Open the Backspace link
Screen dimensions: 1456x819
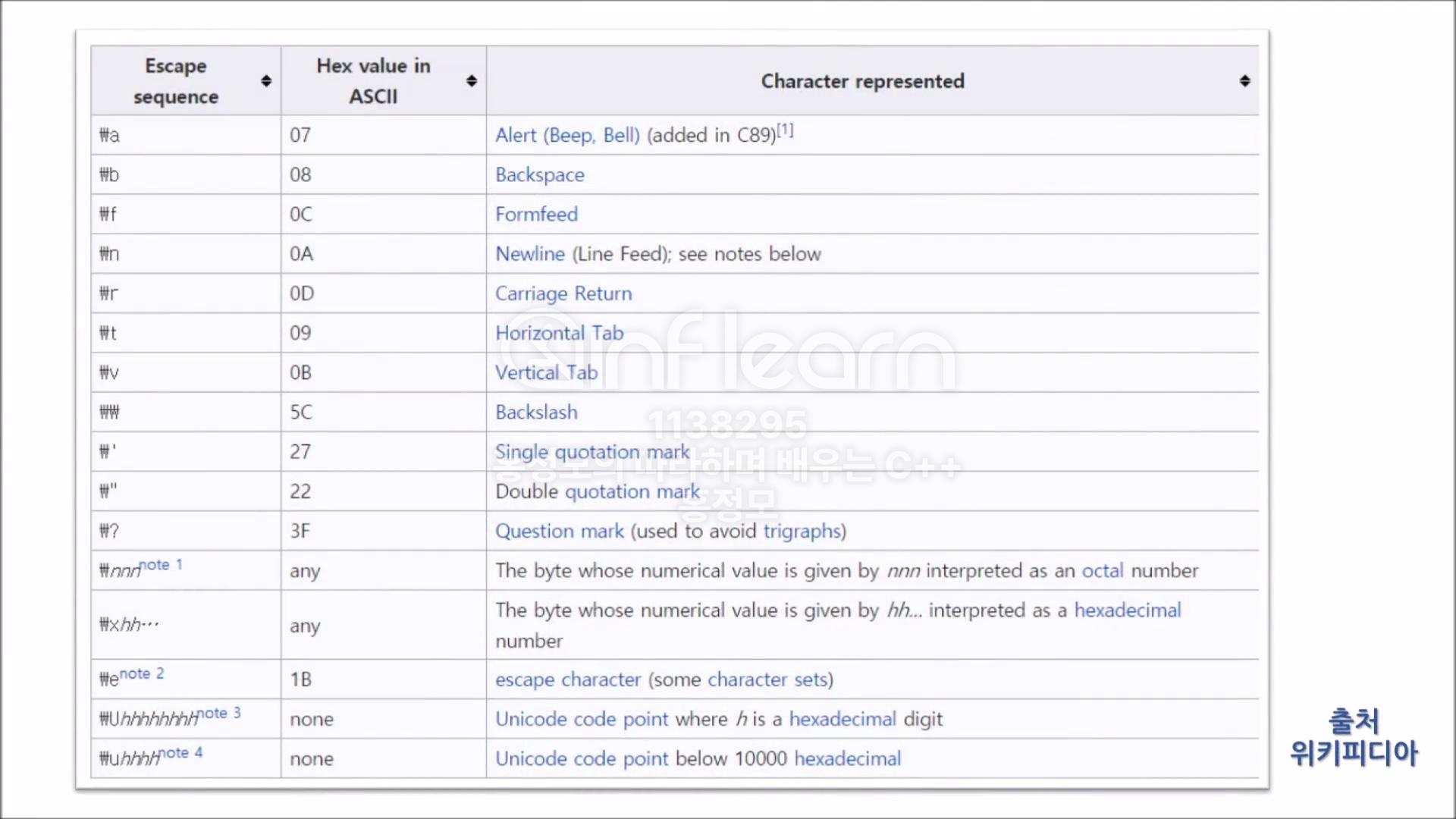539,175
